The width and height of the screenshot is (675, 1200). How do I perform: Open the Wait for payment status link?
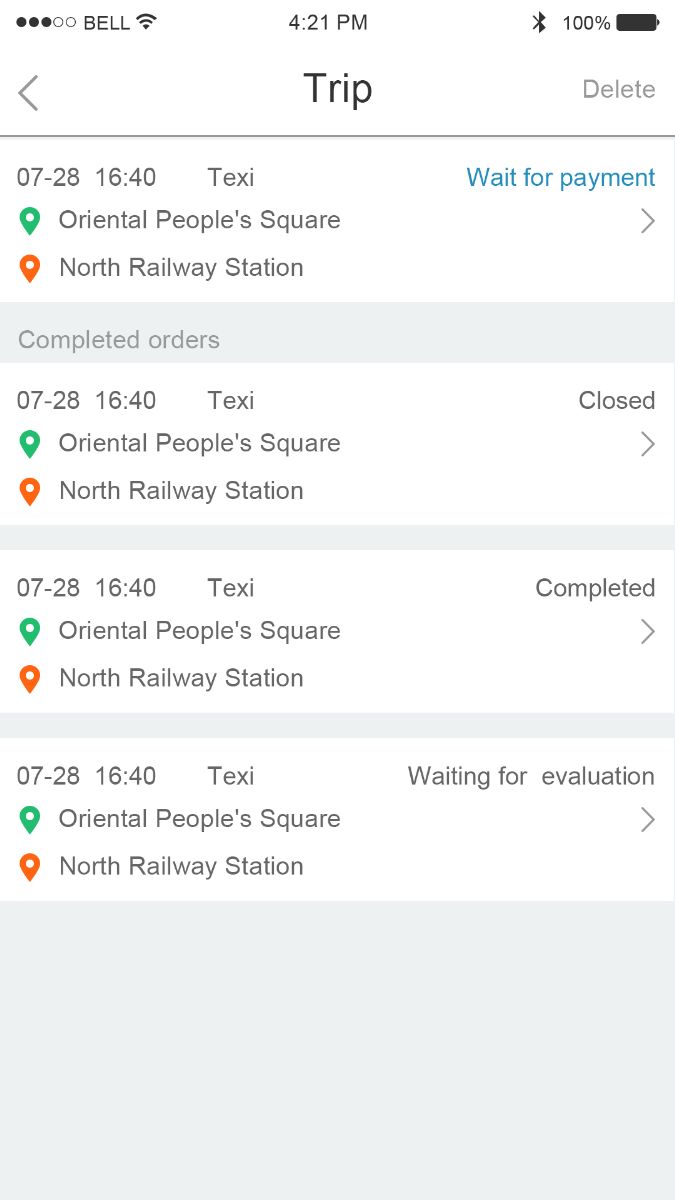pyautogui.click(x=560, y=178)
